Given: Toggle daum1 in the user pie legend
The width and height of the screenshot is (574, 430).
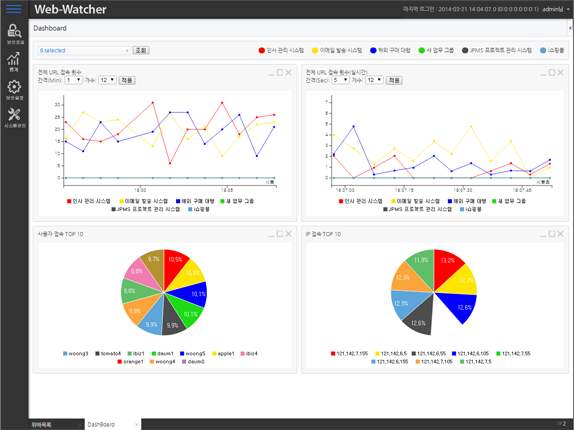Looking at the screenshot, I should pyautogui.click(x=163, y=354).
